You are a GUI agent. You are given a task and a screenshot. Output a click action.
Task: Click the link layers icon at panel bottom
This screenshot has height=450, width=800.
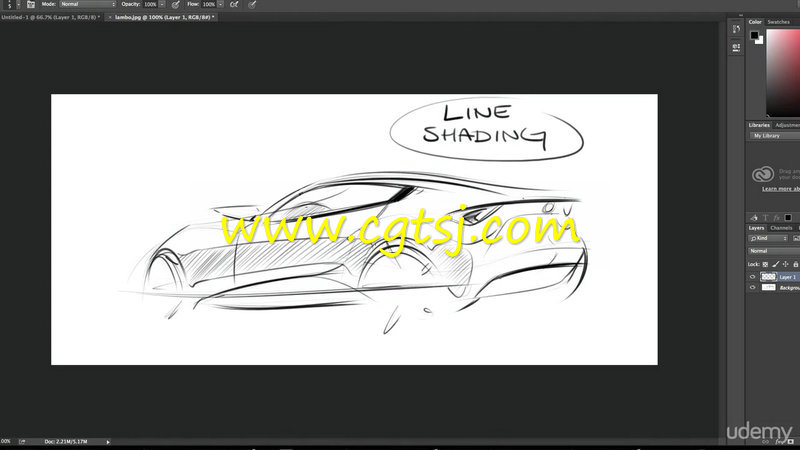pos(766,442)
